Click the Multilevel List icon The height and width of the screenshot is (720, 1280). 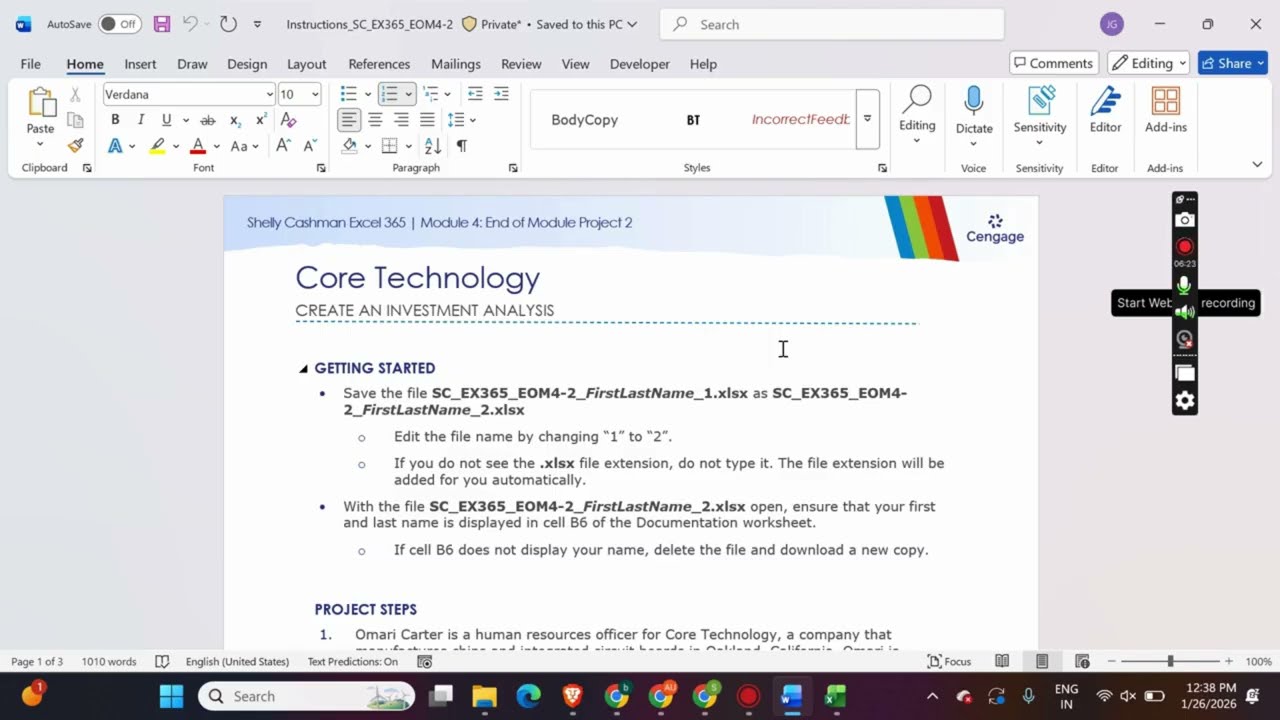[x=430, y=94]
